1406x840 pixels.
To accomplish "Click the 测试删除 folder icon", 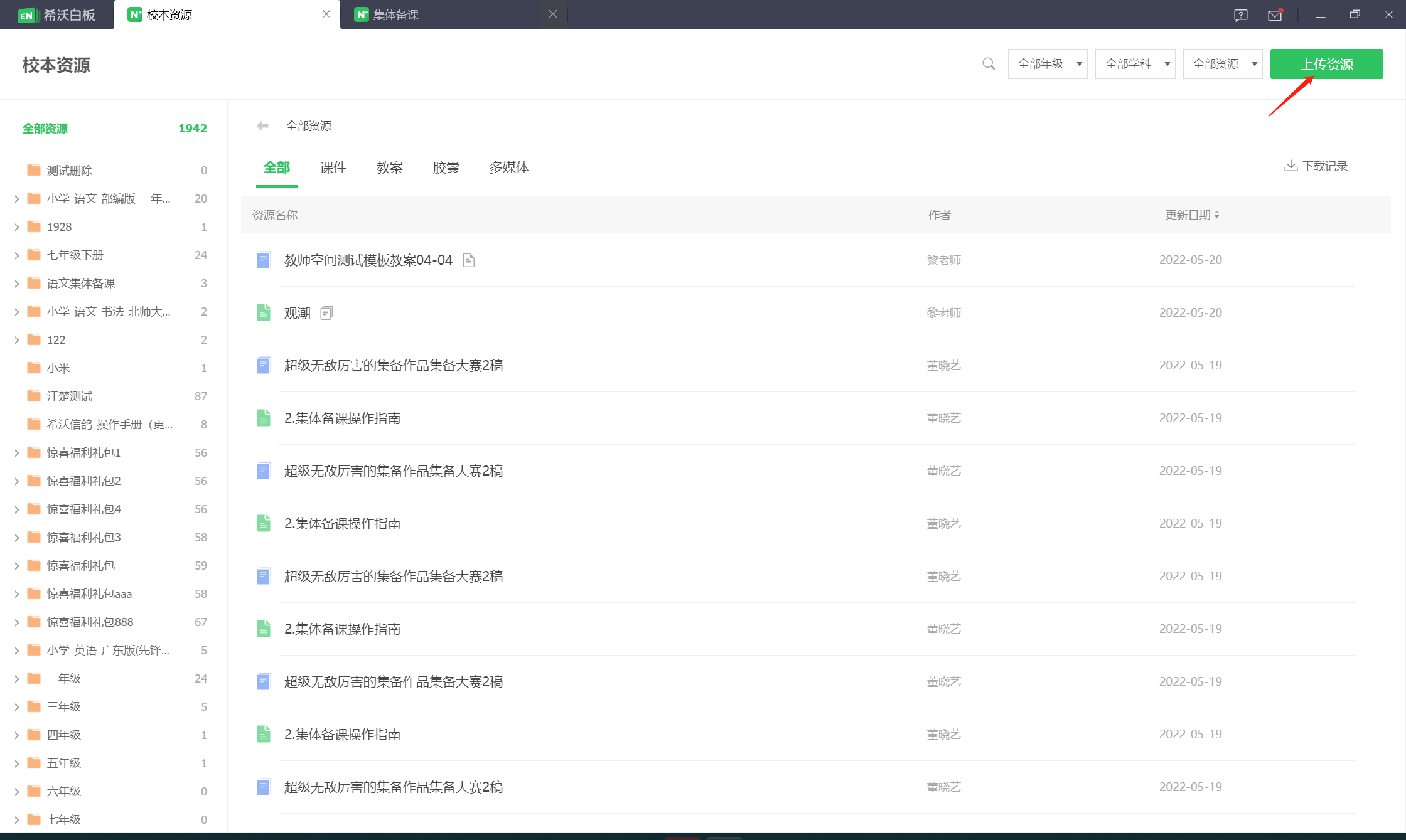I will (x=34, y=170).
